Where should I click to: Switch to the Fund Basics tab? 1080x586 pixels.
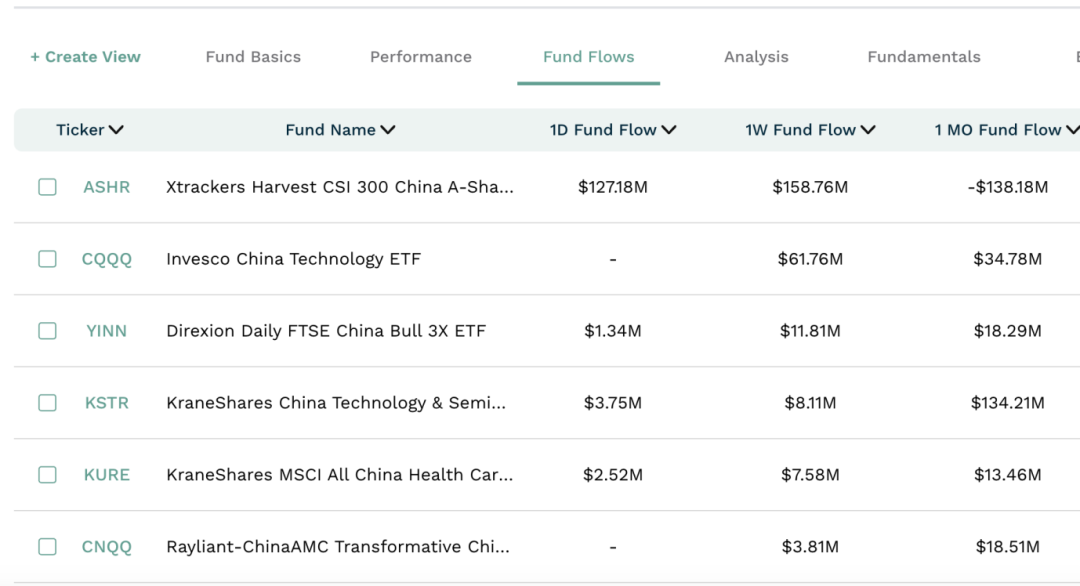tap(253, 57)
